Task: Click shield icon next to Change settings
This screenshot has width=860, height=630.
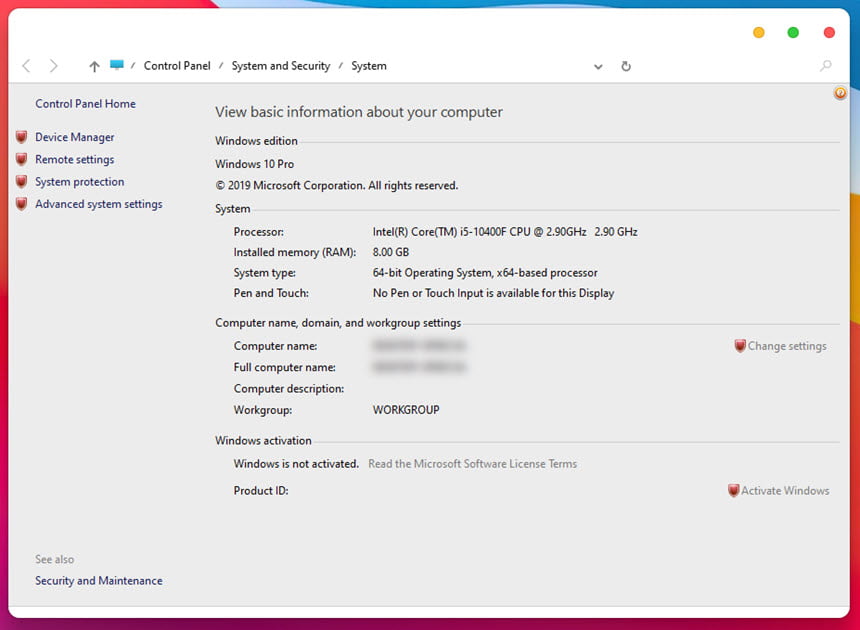Action: 740,346
